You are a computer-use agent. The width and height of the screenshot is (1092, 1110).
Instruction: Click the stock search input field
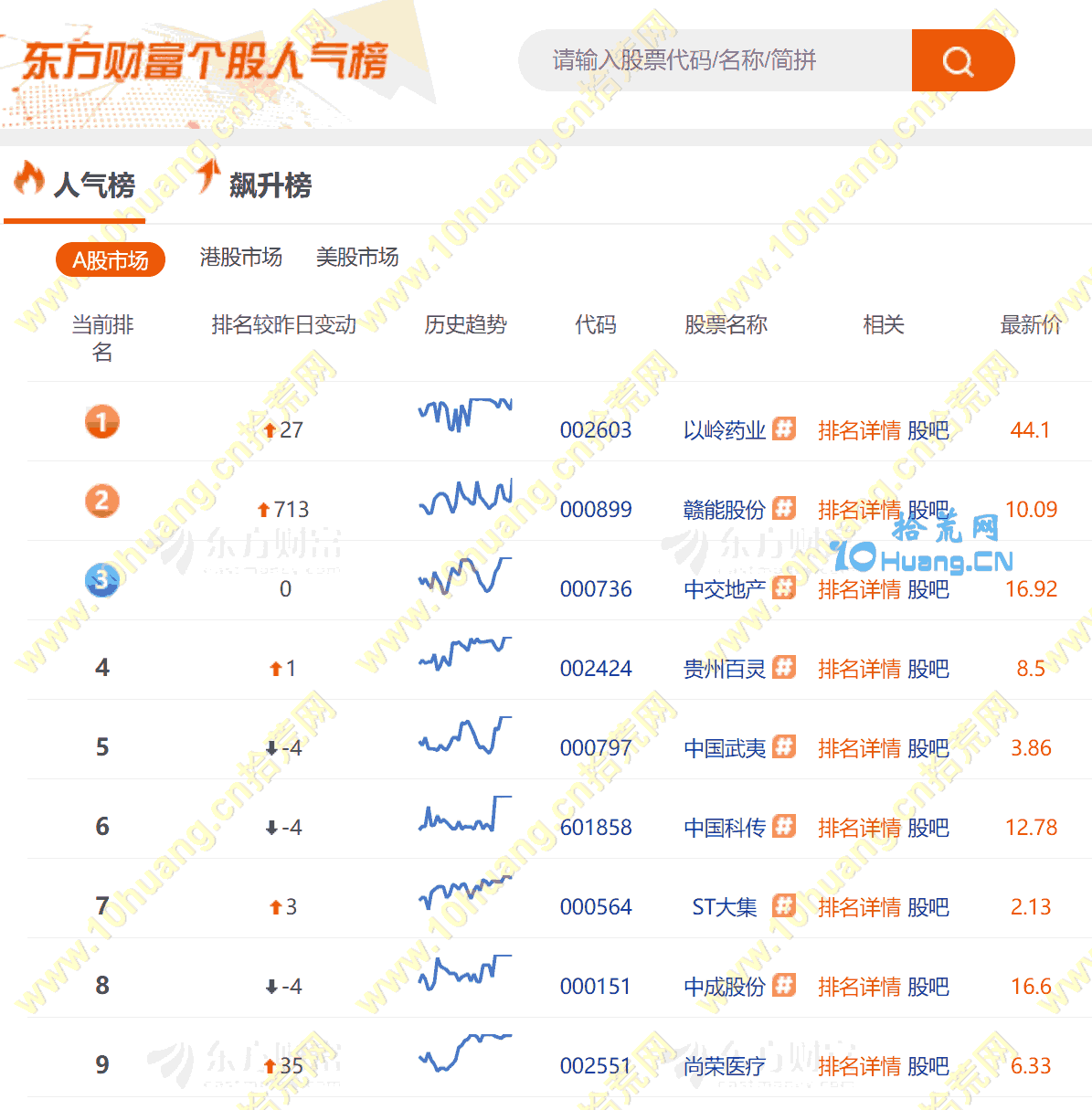pyautogui.click(x=716, y=60)
